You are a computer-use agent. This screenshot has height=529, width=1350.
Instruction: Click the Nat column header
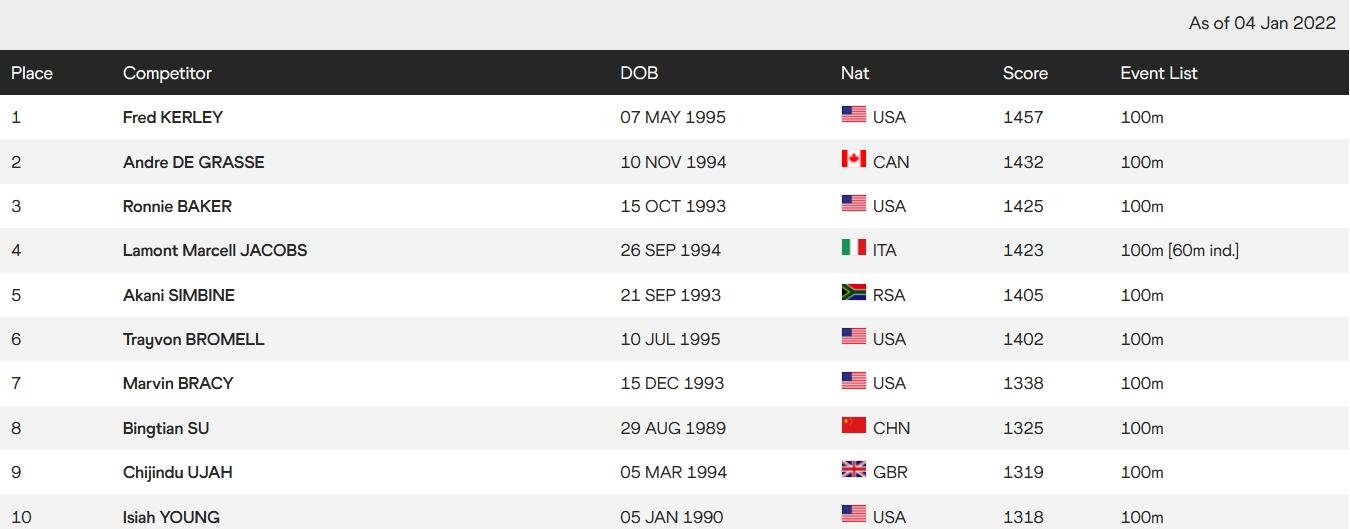point(855,73)
